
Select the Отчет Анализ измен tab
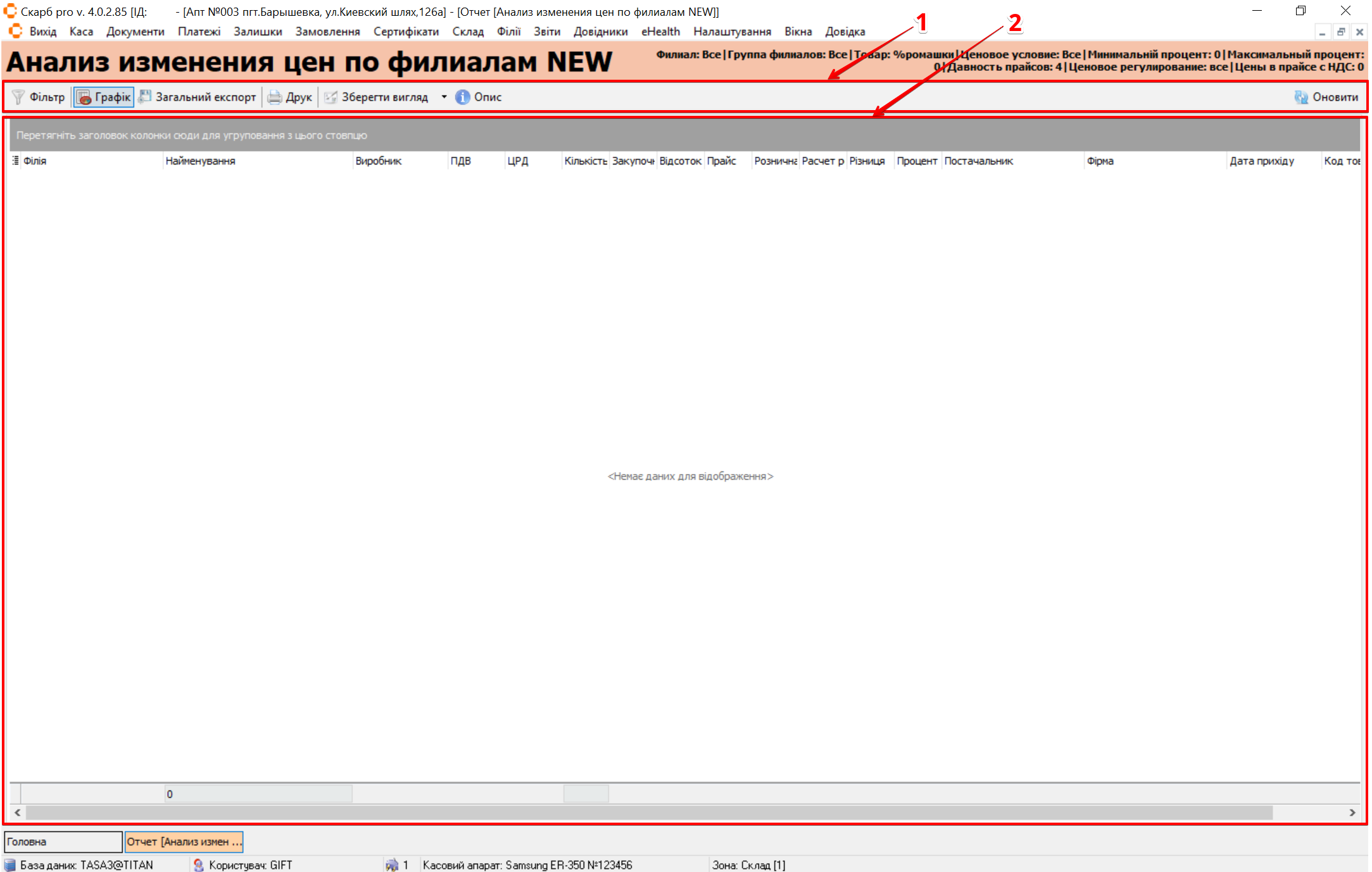(x=184, y=842)
